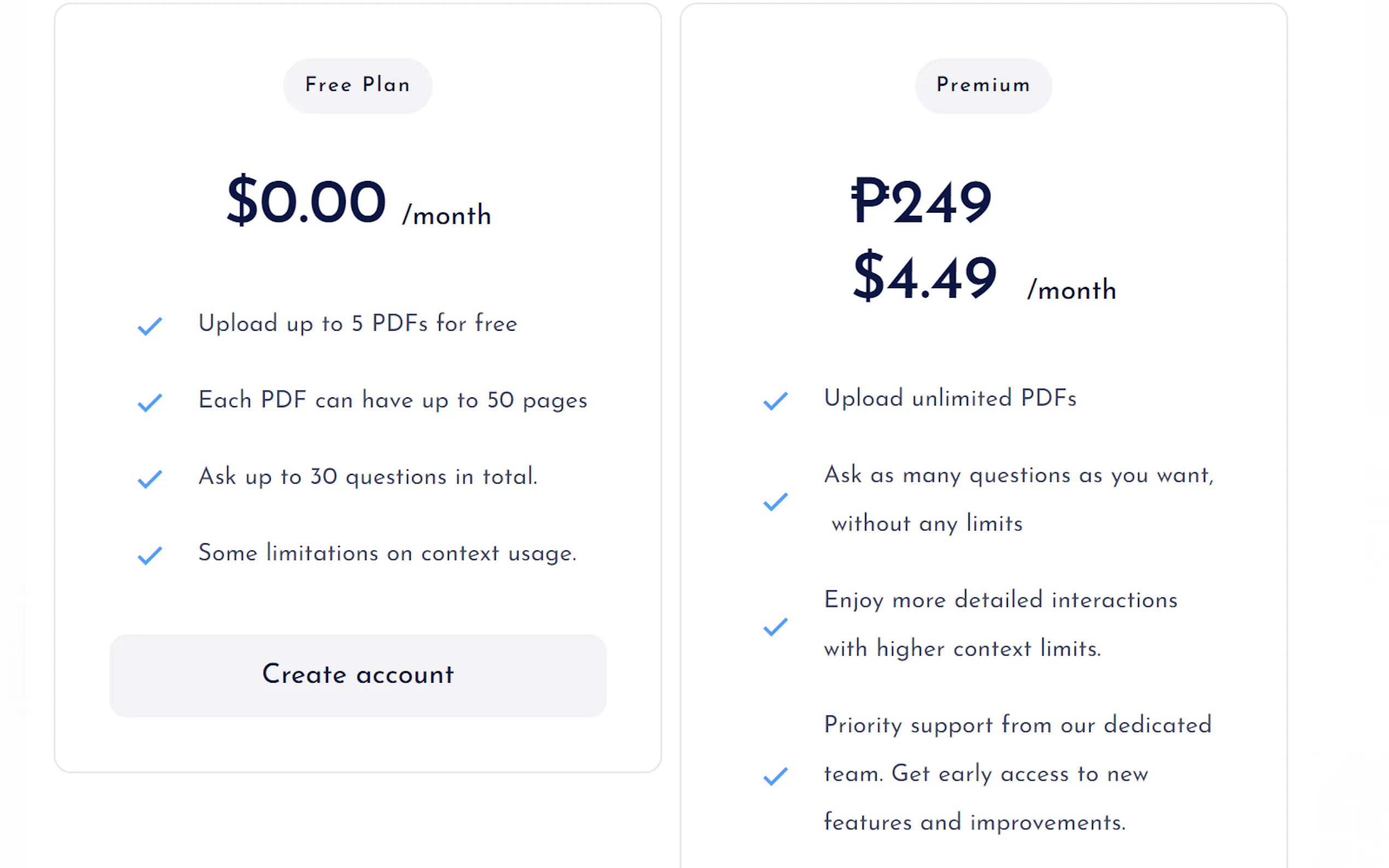The height and width of the screenshot is (868, 1389).
Task: Click the Upload up to 5 PDFs text
Action: (x=357, y=324)
